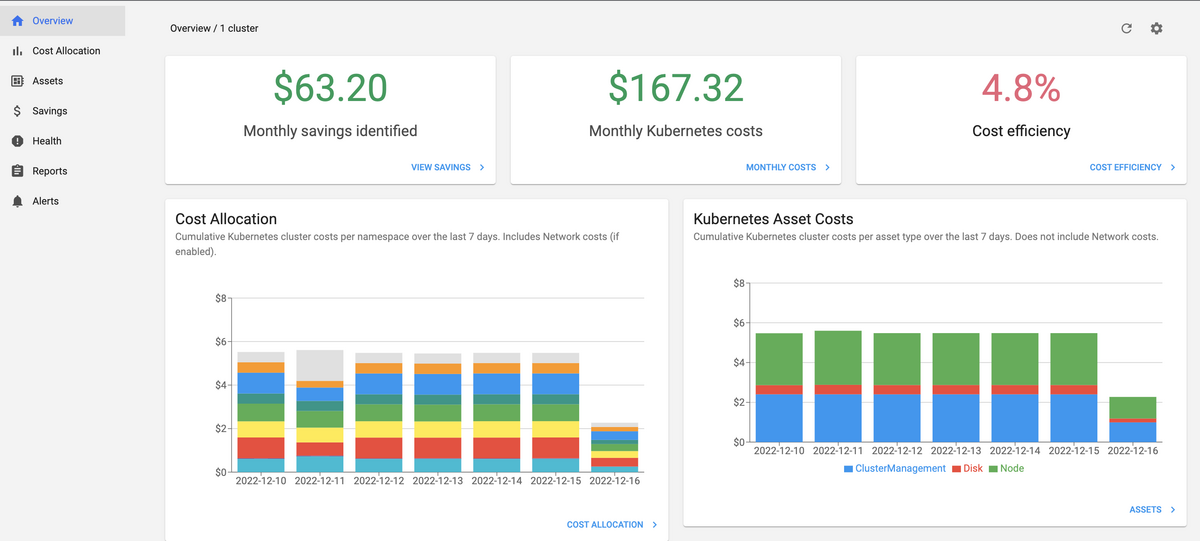Click 'Cost efficiency' card label
1200x541 pixels.
coord(1021,131)
